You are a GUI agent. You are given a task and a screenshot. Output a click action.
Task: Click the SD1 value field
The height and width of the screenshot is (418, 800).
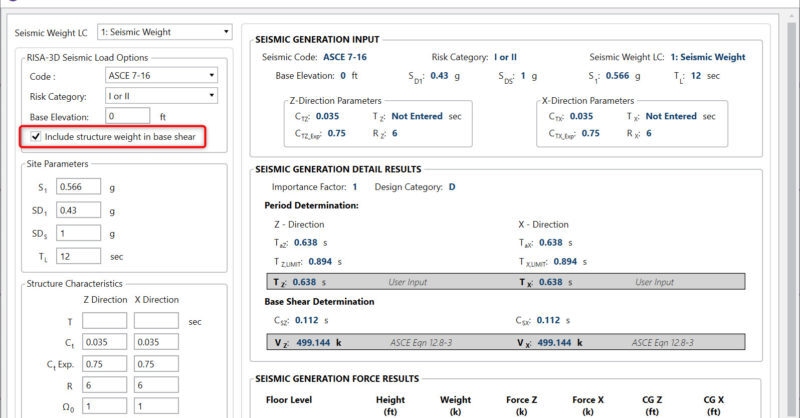coord(78,211)
